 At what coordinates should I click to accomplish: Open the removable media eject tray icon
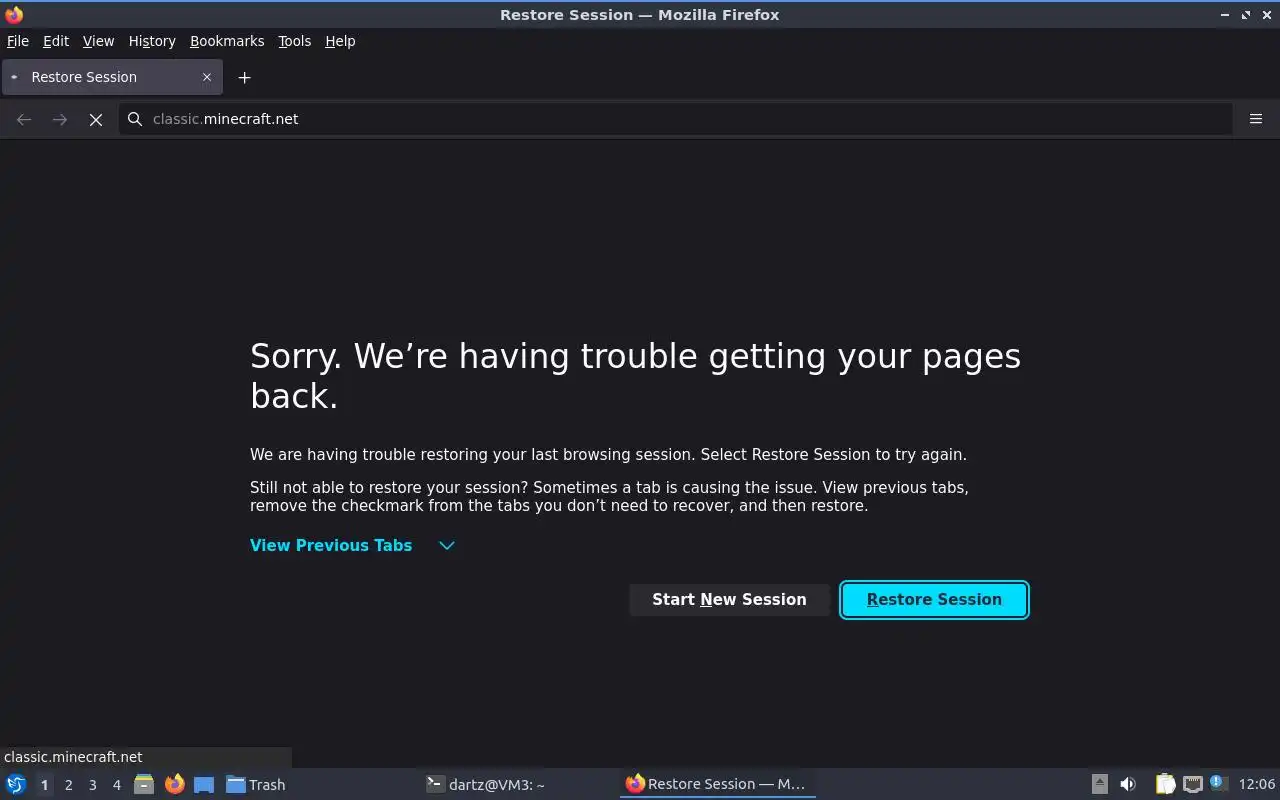(x=1100, y=784)
